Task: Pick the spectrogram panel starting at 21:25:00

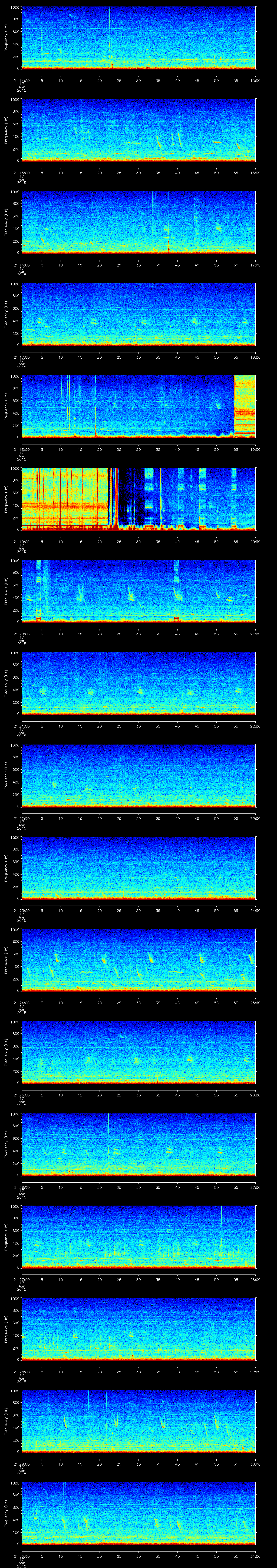Action: (138, 1052)
